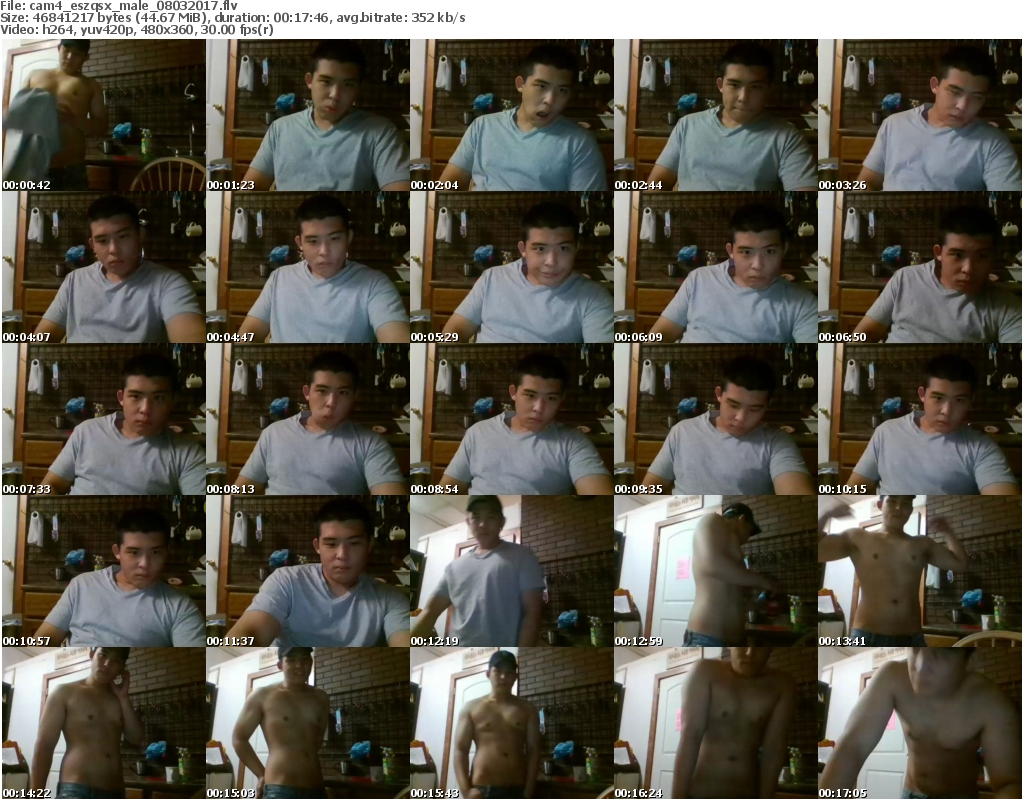Pick the thumbnail stamped 00:04:07

[104, 267]
